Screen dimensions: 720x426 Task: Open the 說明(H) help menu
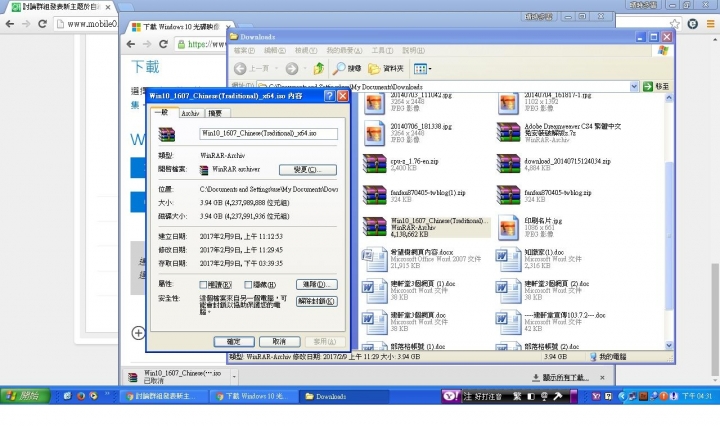coord(413,50)
